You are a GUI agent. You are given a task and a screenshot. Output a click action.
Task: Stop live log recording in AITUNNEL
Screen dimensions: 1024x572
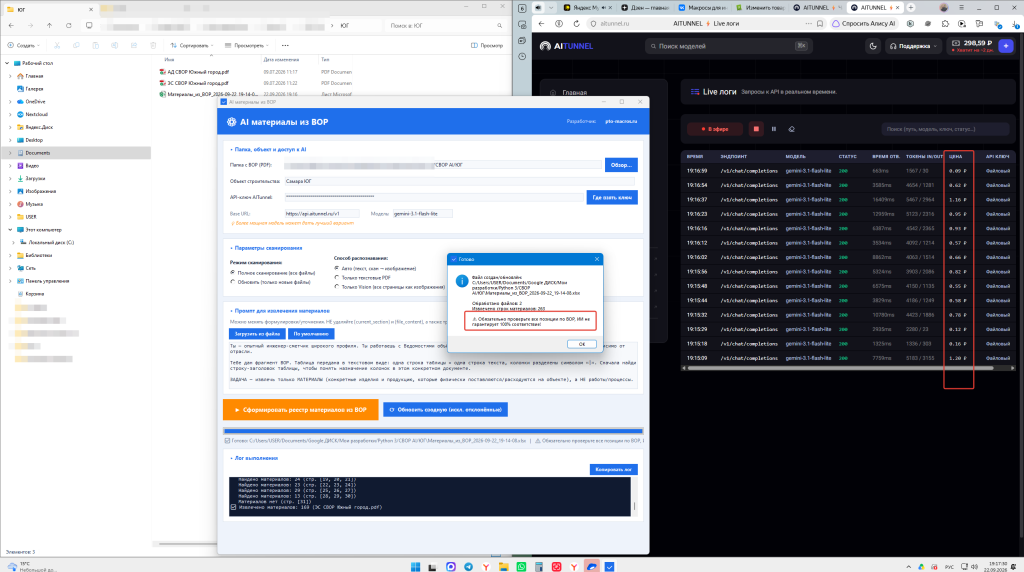click(756, 129)
